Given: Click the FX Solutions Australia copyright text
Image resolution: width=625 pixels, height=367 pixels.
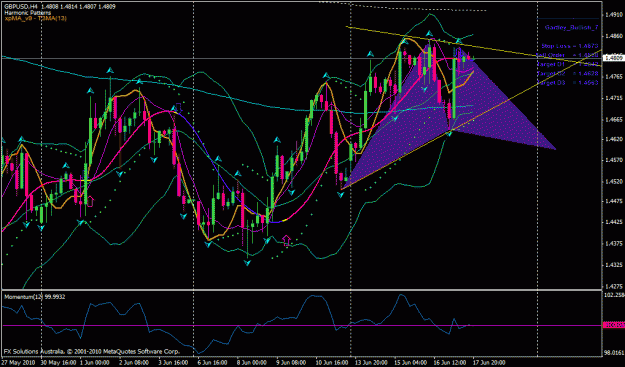Looking at the screenshot, I should pyautogui.click(x=91, y=352).
